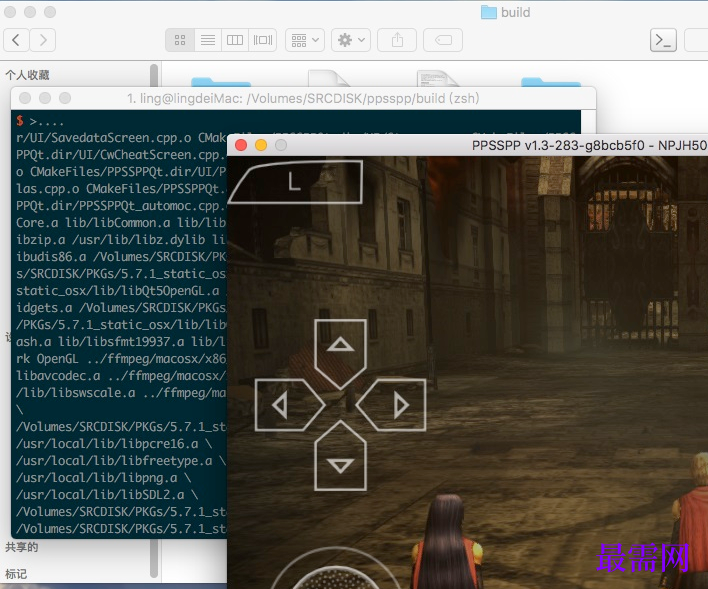This screenshot has height=589, width=708.
Task: Click the PPSSPP window title bar
Action: point(467,145)
